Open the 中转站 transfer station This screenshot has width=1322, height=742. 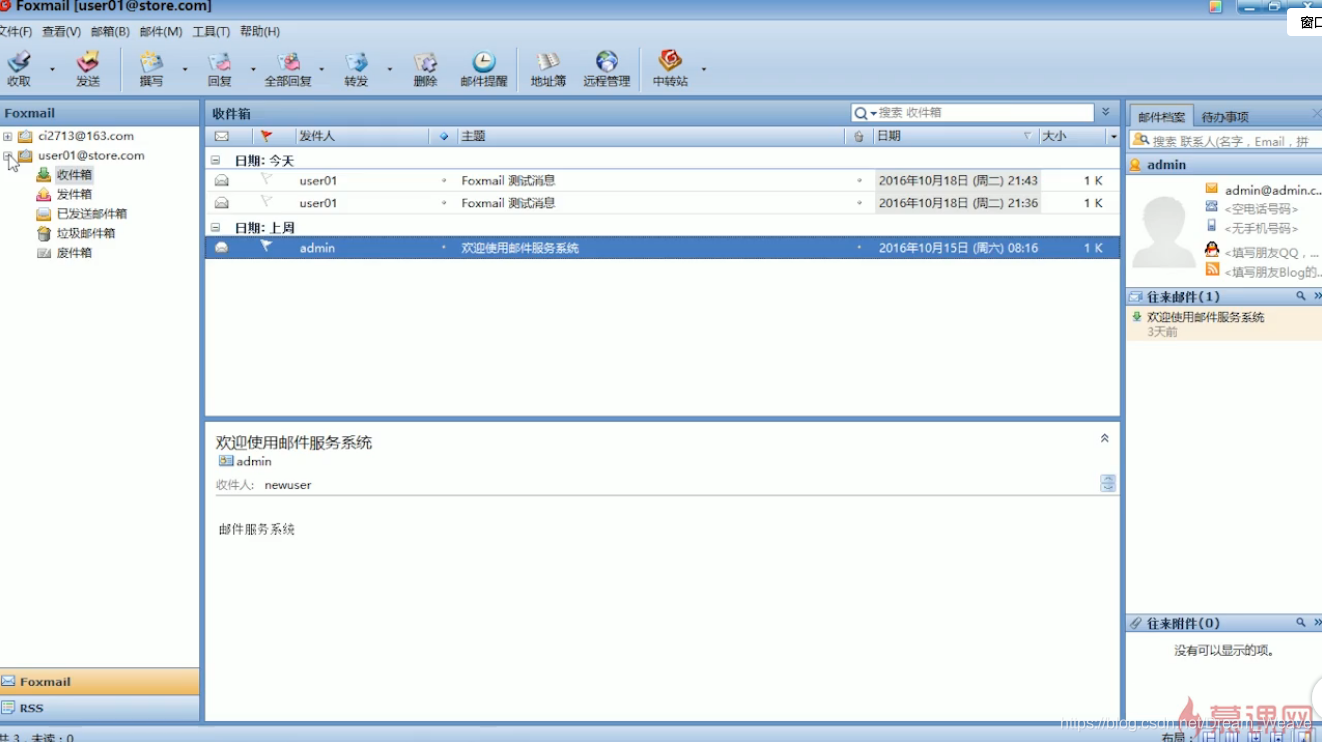670,68
